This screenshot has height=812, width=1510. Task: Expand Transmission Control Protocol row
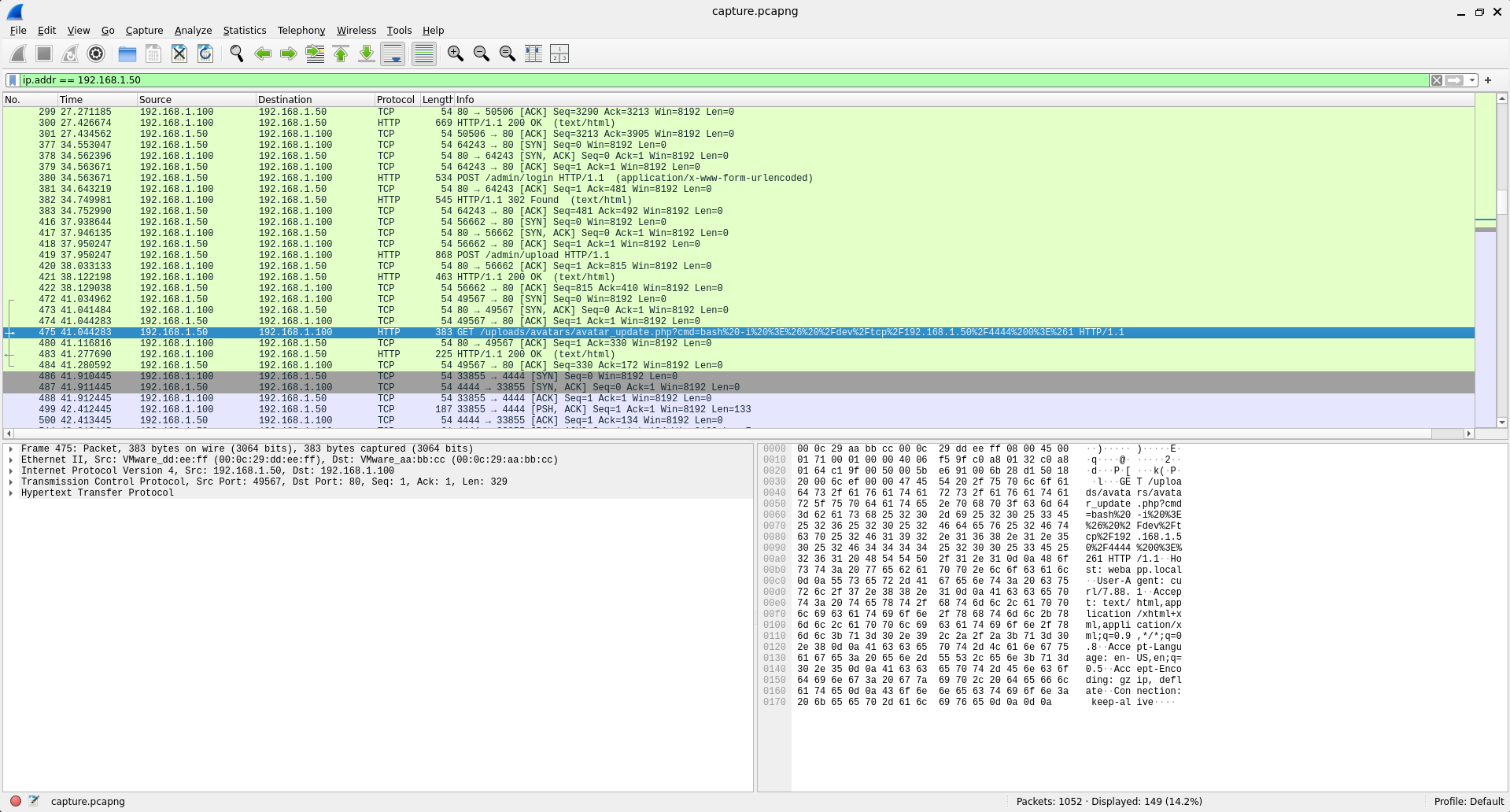click(11, 482)
